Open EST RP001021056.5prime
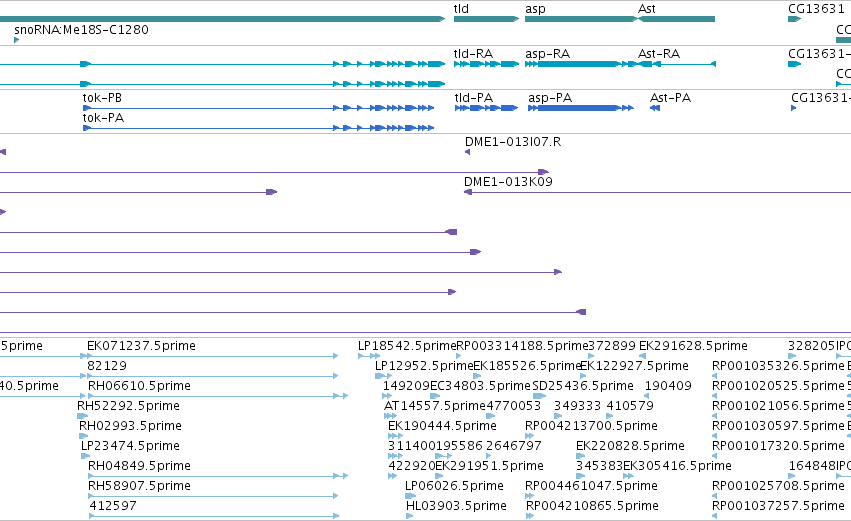Viewport: 851px width, 521px height. tap(778, 406)
